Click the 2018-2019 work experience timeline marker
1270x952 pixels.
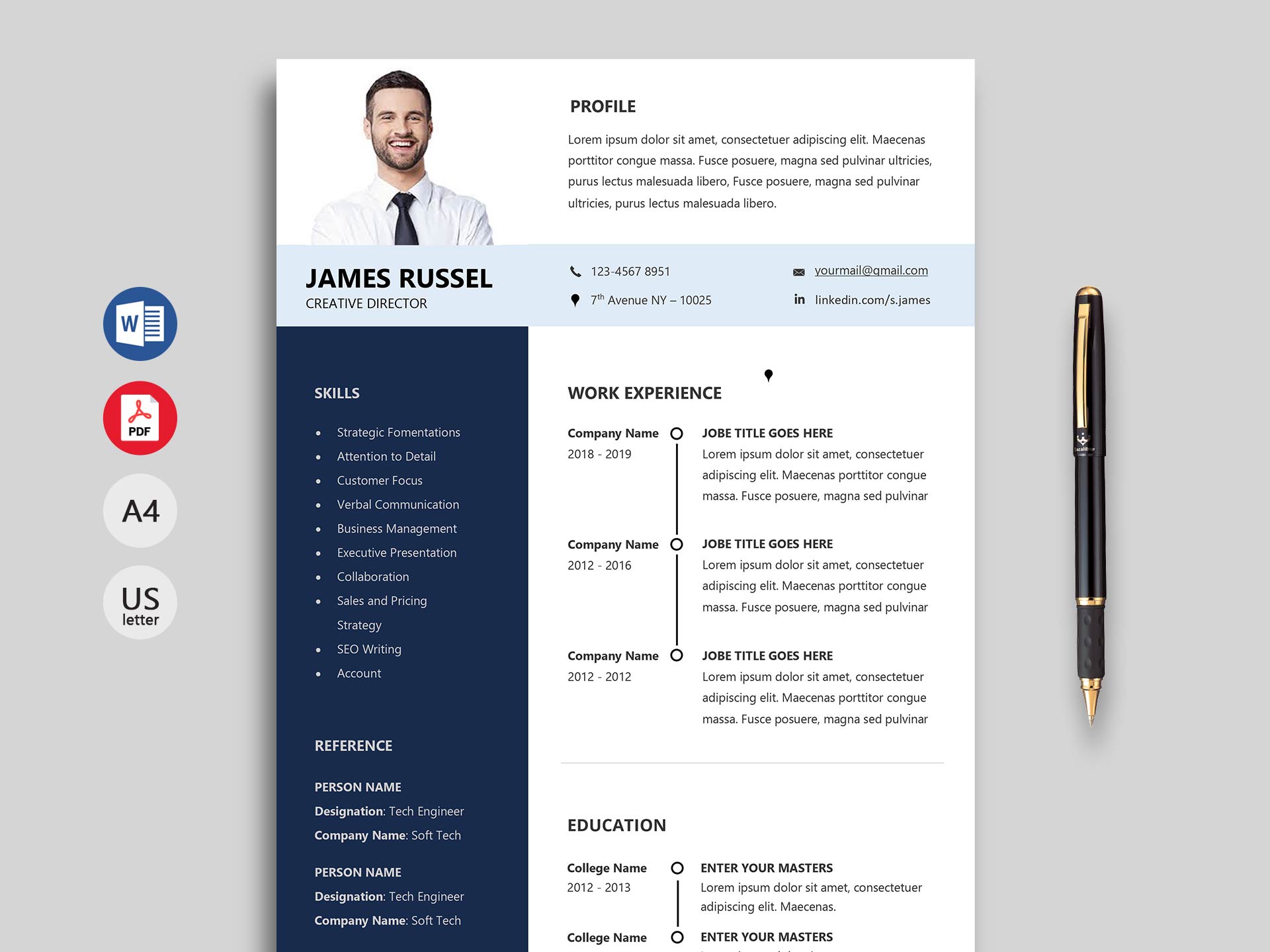point(676,433)
